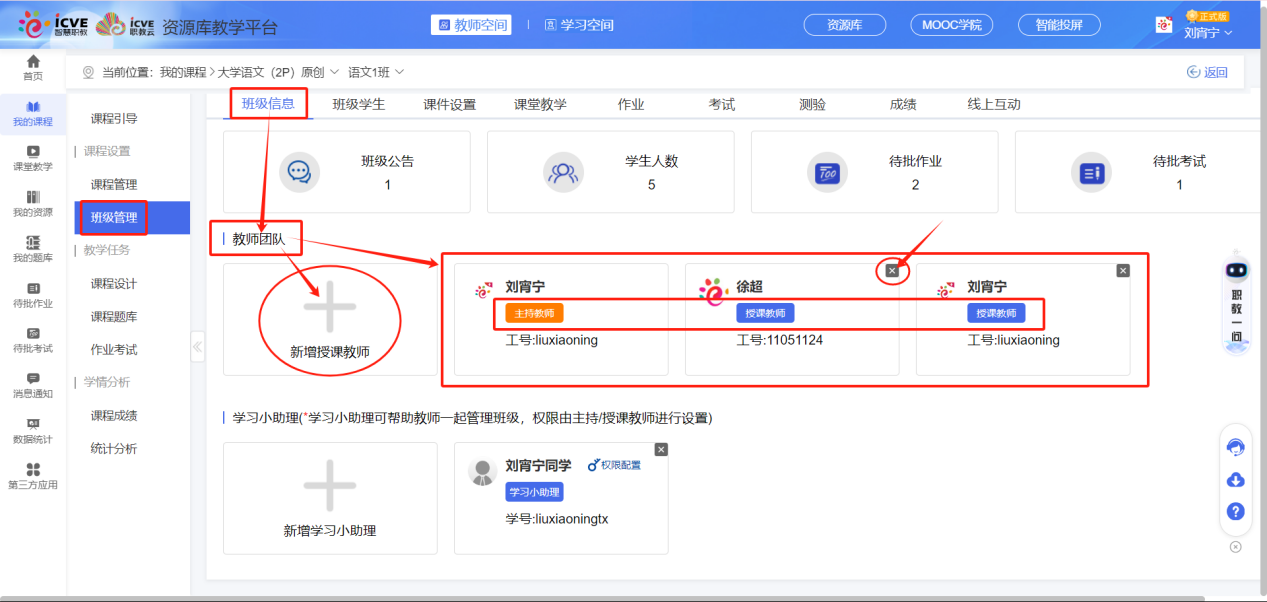1267x602 pixels.
Task: Click the 新增授课教师 plus icon
Action: click(330, 308)
